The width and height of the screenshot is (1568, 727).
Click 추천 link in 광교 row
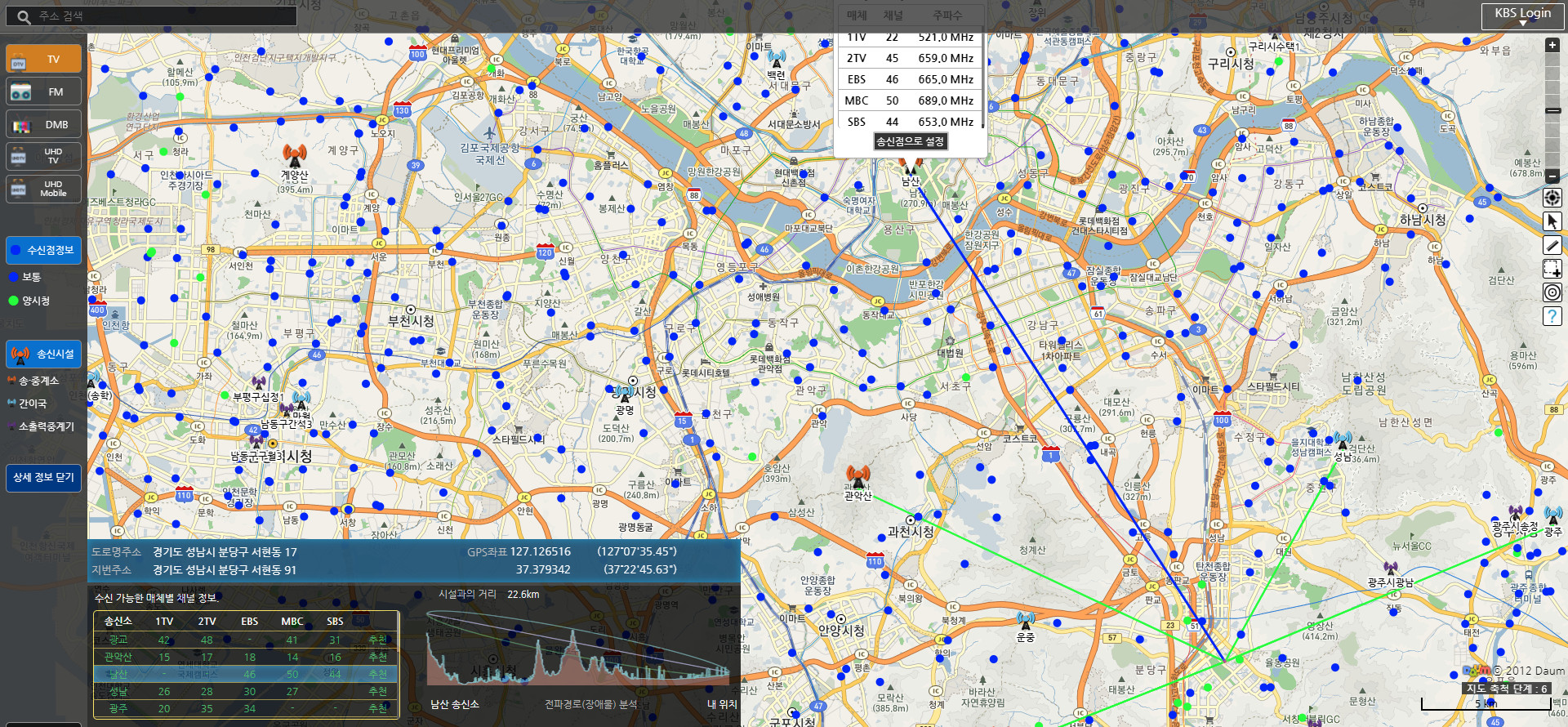pos(377,640)
